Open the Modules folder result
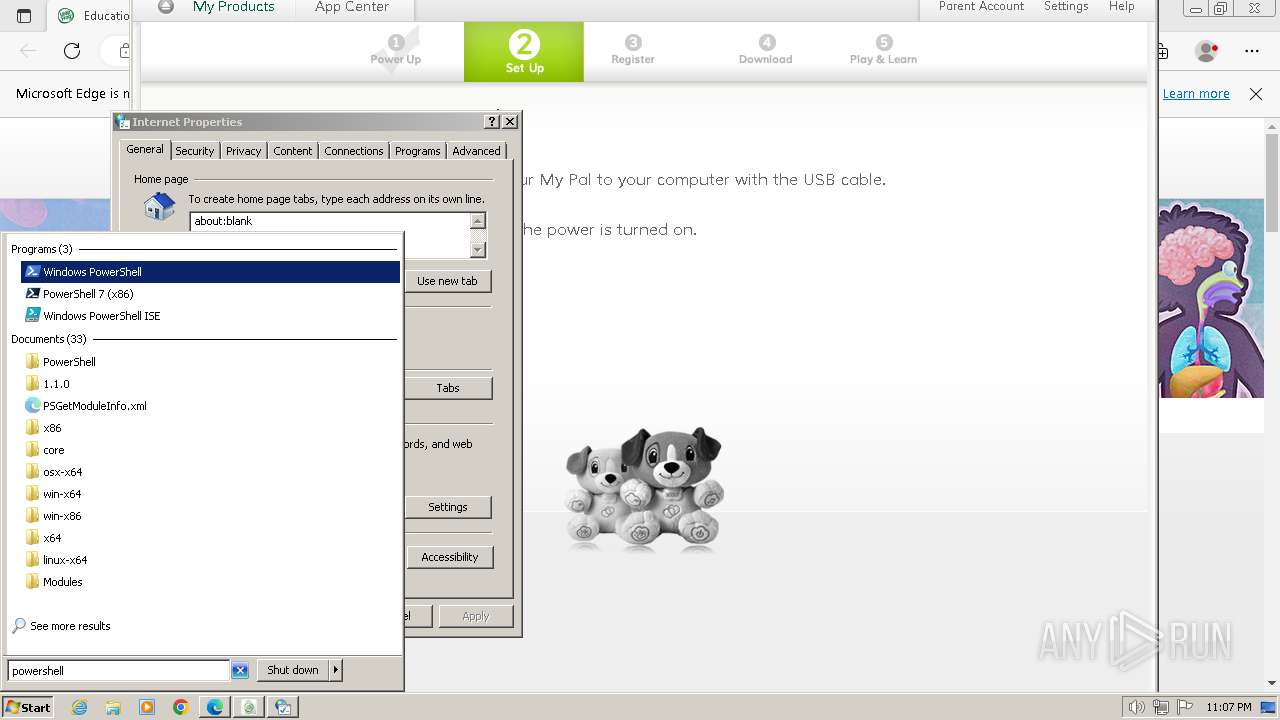Screen dimensions: 1280x720 [210, 582]
